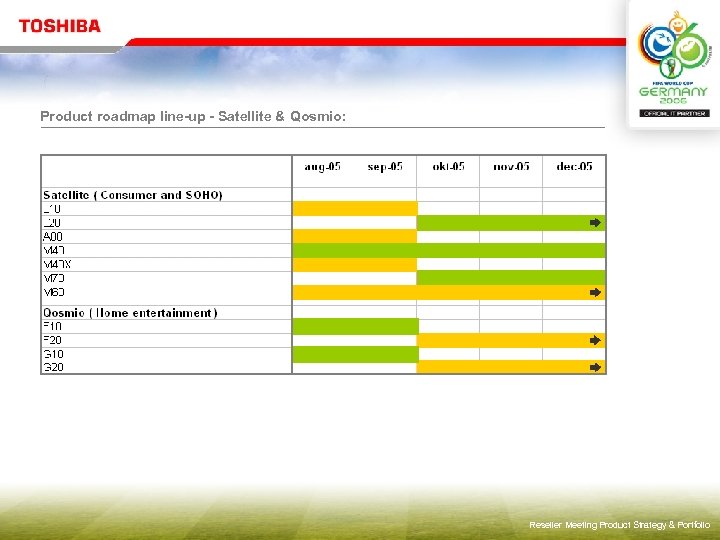Click the full-width yellow bar in the M60 row

[449, 292]
